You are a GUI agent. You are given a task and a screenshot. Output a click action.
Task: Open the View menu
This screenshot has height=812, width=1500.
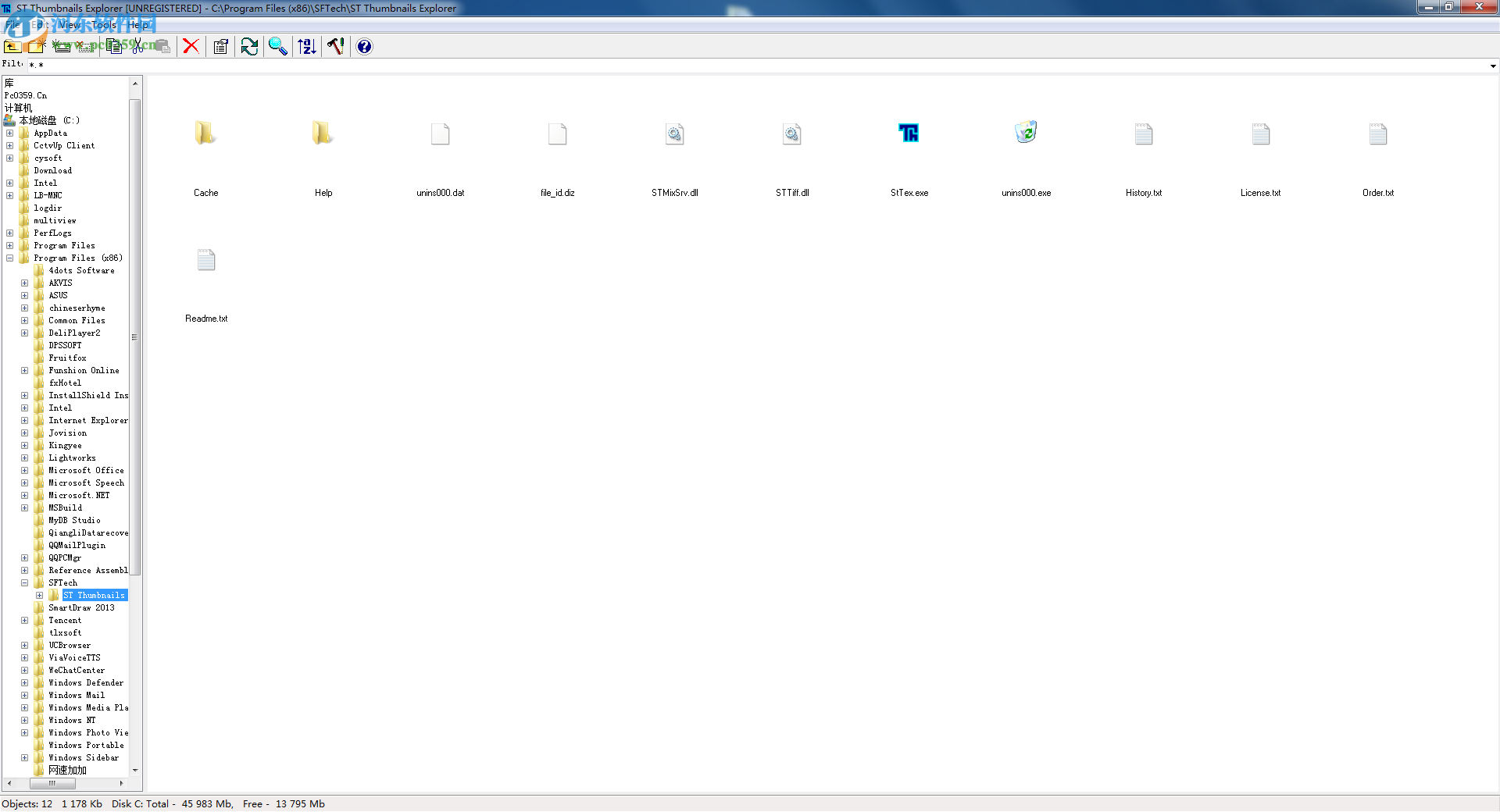pyautogui.click(x=70, y=25)
